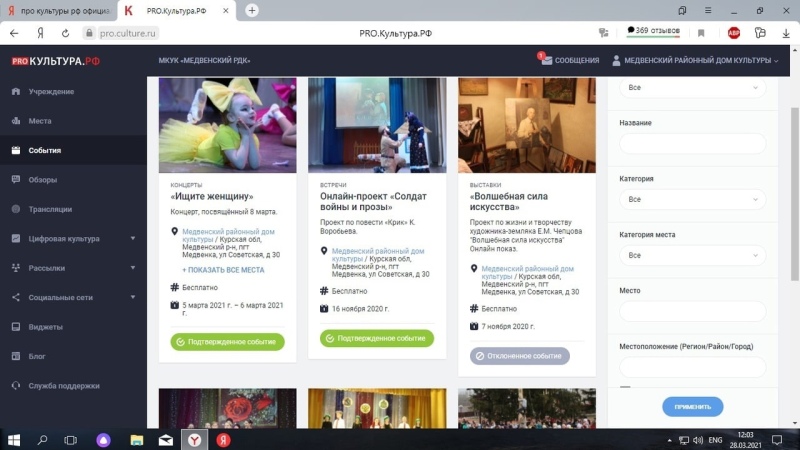Open Медвенский районный дом культуры account menu
The height and width of the screenshot is (450, 800).
pos(695,60)
